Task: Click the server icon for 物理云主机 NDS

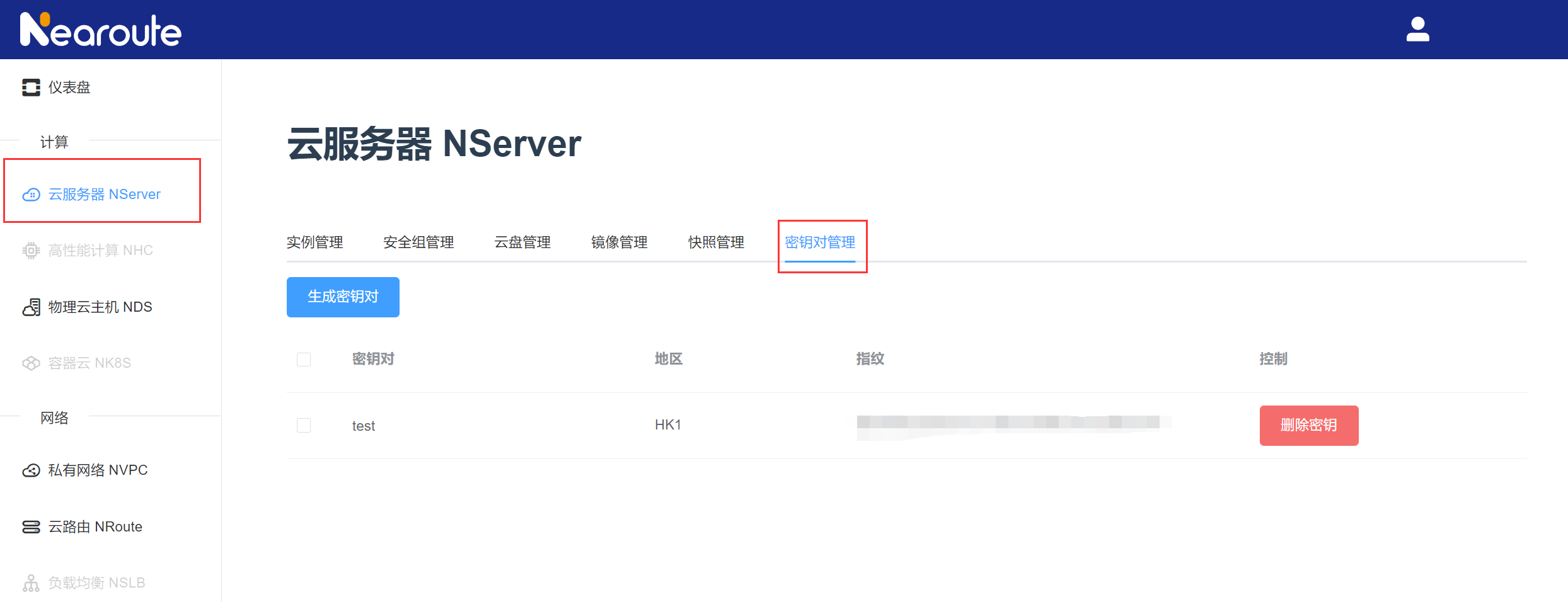Action: [31, 307]
